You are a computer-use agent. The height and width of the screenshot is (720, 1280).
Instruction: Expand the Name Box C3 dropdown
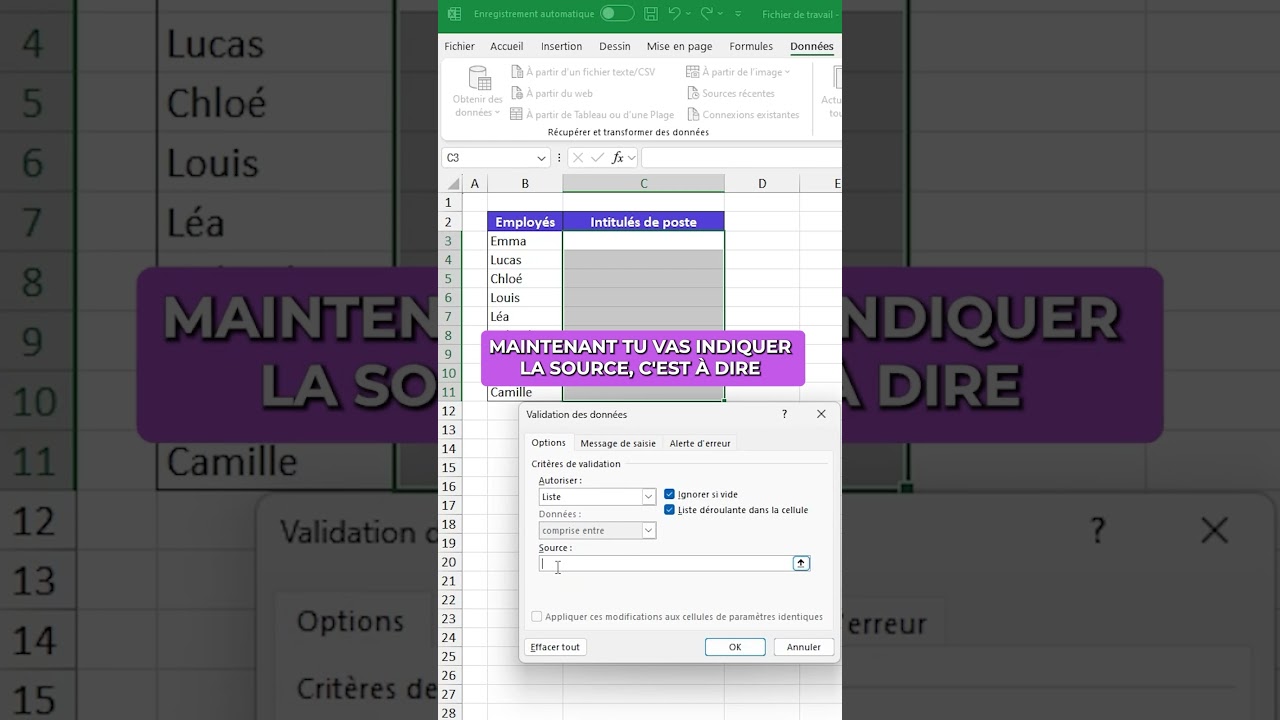coord(541,158)
